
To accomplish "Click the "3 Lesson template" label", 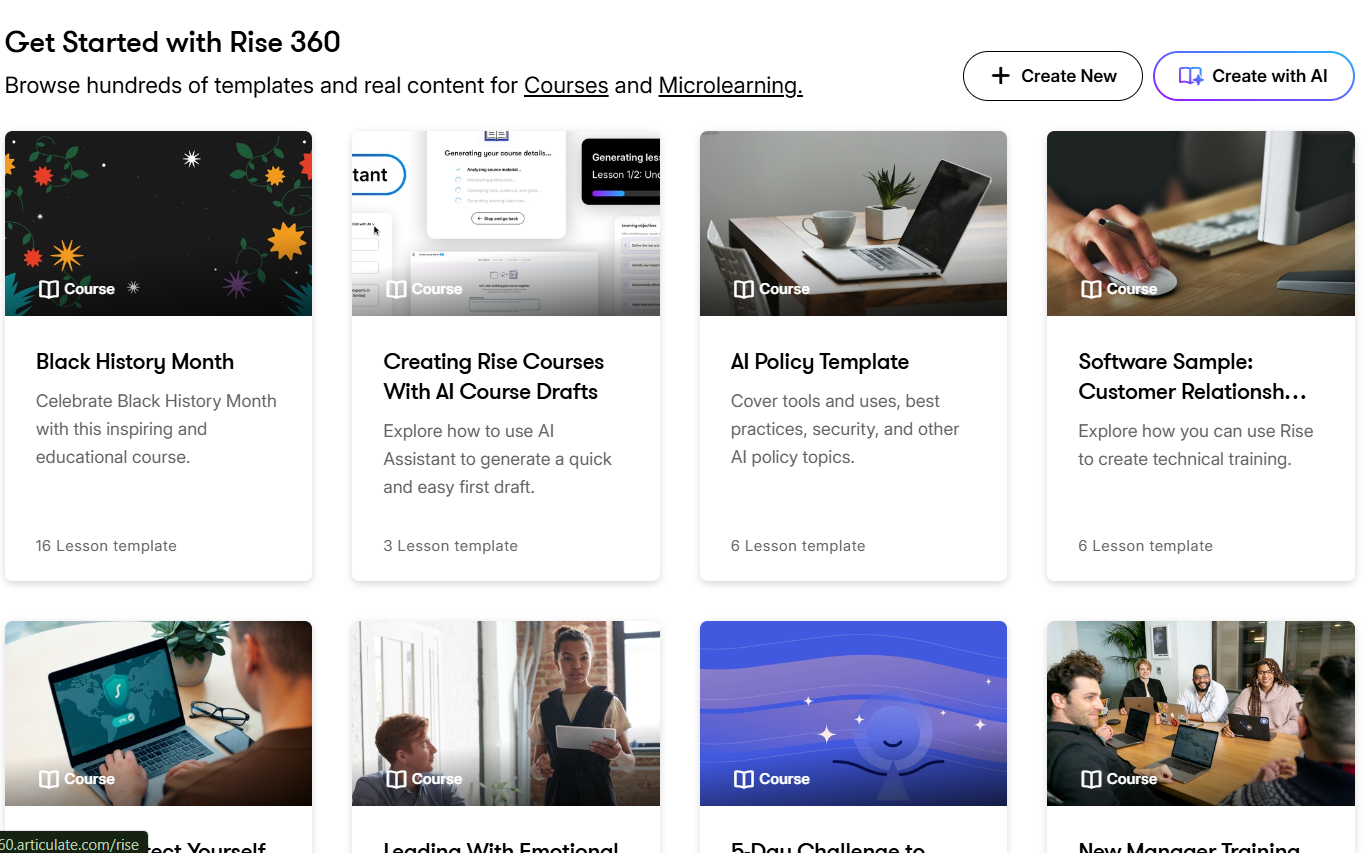I will 451,546.
